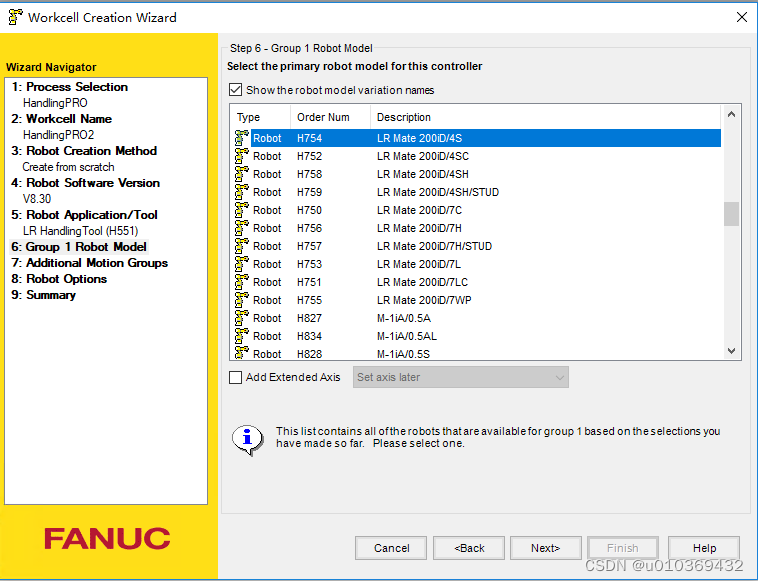
Task: Select LR Mate 200iD/7H description
Action: pos(420,228)
